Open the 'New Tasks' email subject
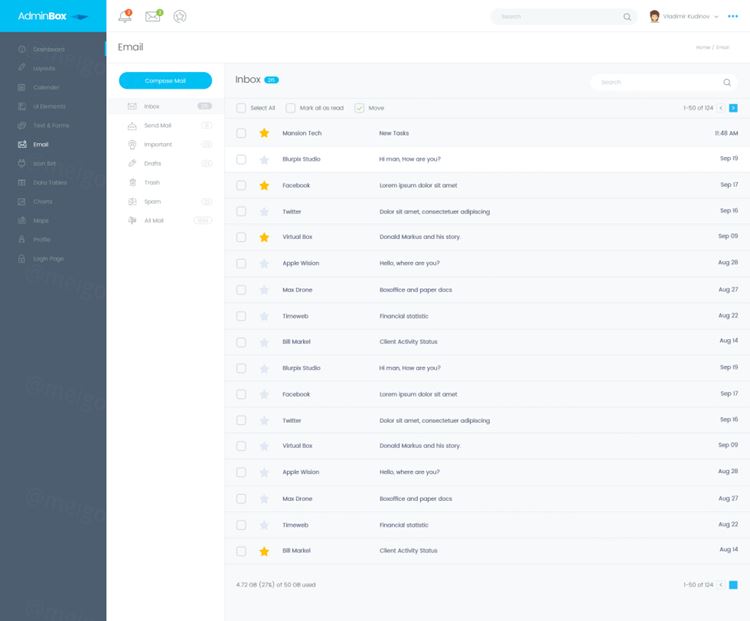The width and height of the screenshot is (750, 621). (x=394, y=133)
